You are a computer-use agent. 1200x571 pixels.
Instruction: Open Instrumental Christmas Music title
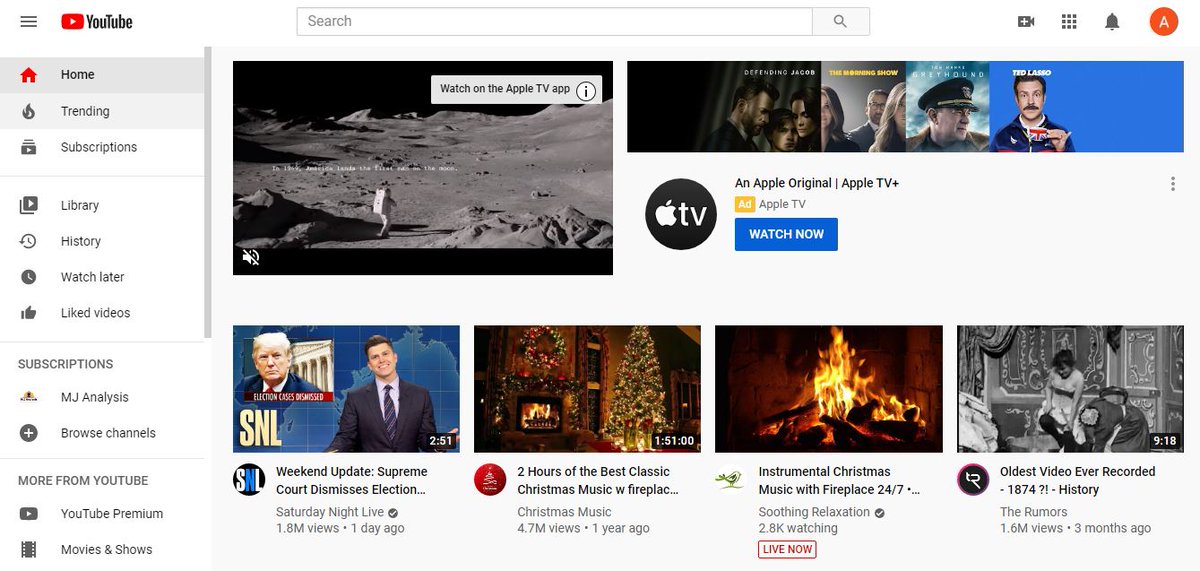[x=839, y=480]
